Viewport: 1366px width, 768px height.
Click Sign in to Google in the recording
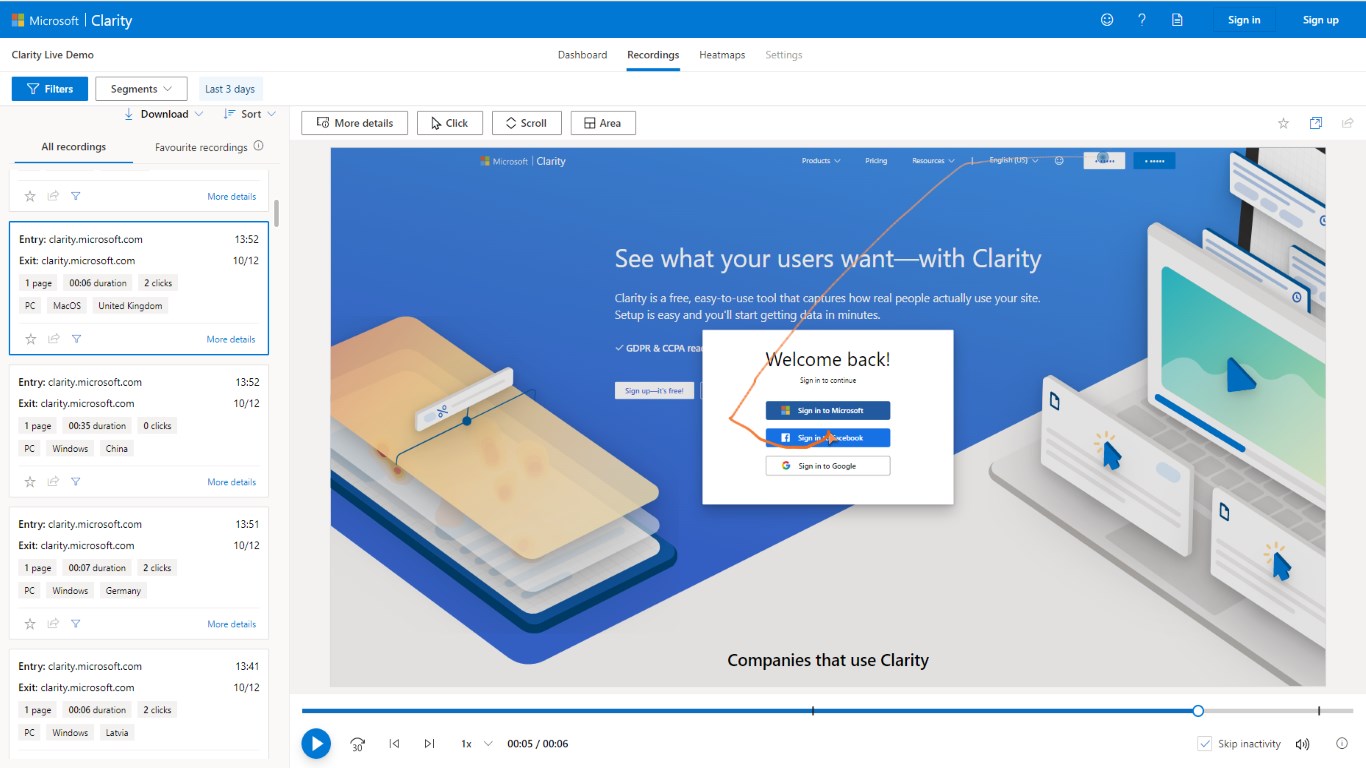(x=828, y=466)
